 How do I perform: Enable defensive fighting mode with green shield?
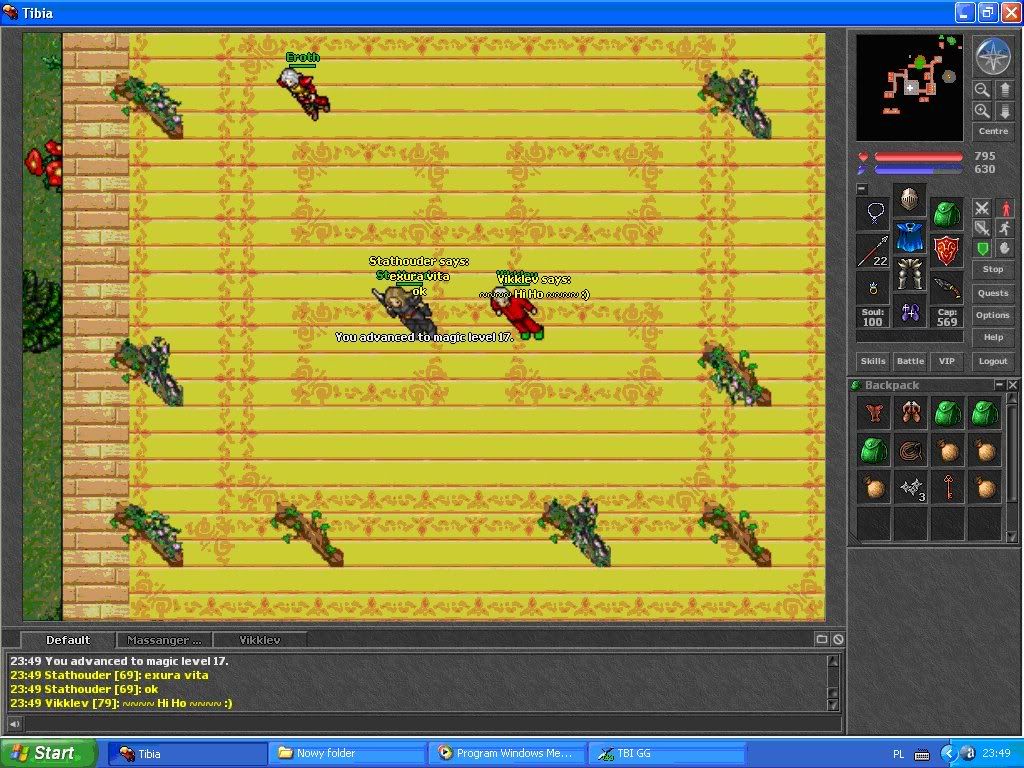click(x=982, y=248)
